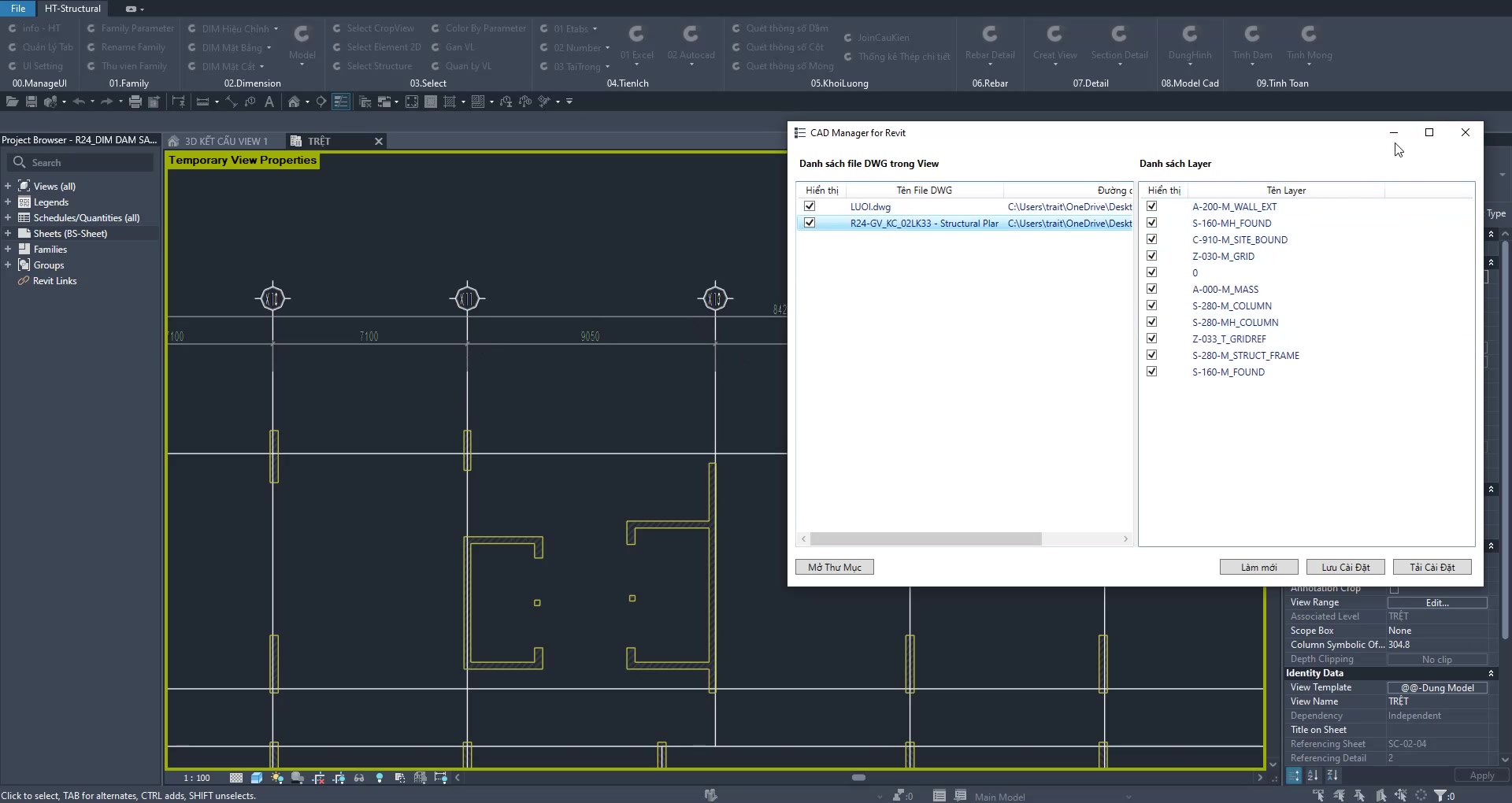Open the Default 3D View house icon
This screenshot has width=1512, height=803.
pyautogui.click(x=294, y=102)
